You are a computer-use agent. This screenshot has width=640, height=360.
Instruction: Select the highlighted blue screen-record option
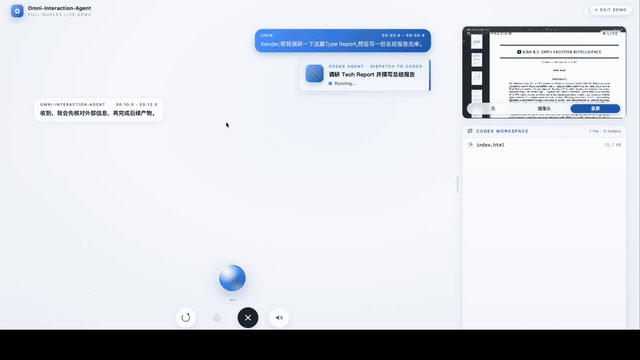tap(595, 109)
